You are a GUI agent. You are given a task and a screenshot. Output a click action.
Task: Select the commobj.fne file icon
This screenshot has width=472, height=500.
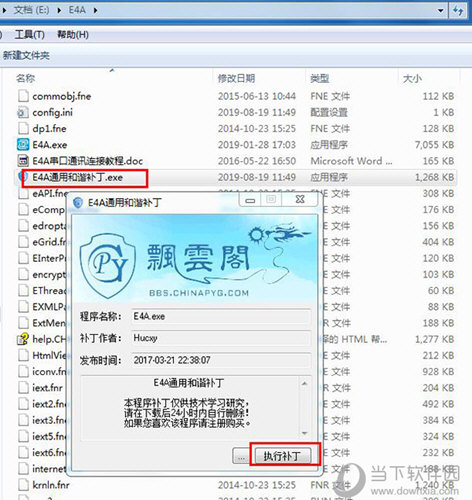click(x=23, y=96)
